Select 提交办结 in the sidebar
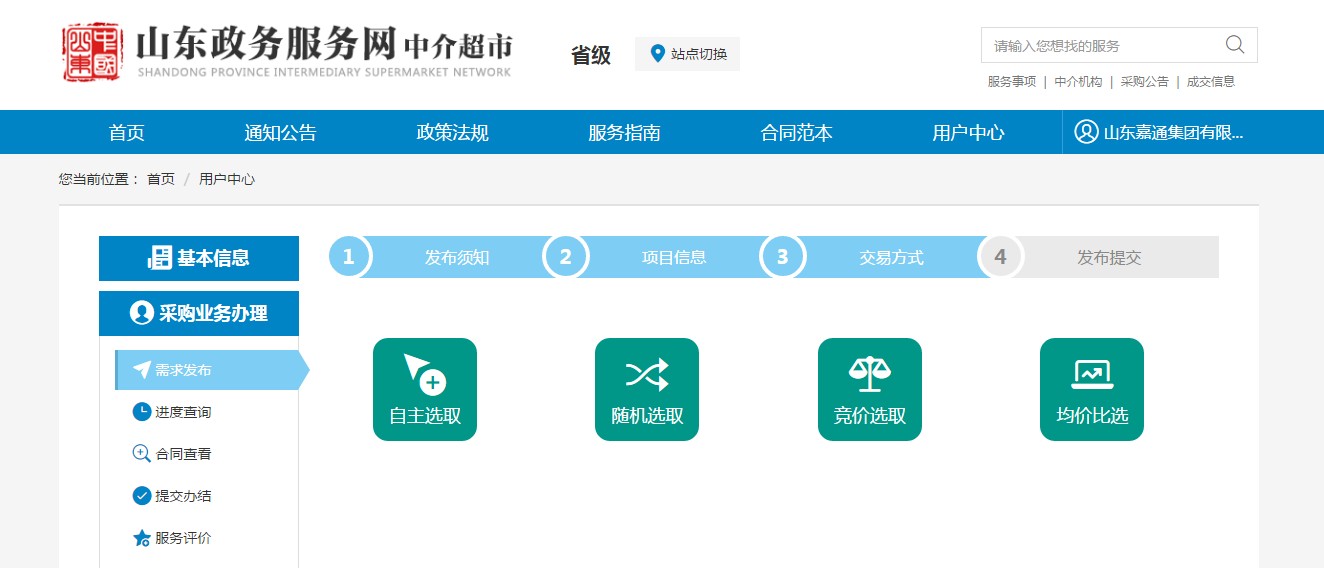Viewport: 1324px width, 568px height. coord(183,496)
